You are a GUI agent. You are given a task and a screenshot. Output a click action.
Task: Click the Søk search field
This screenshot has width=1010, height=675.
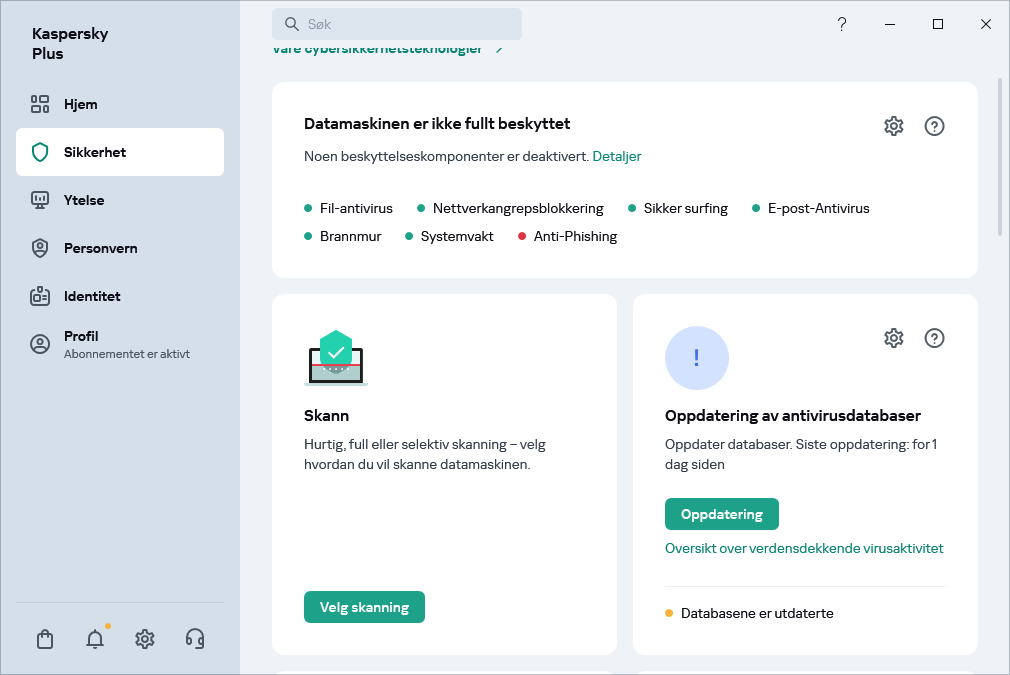[x=397, y=24]
